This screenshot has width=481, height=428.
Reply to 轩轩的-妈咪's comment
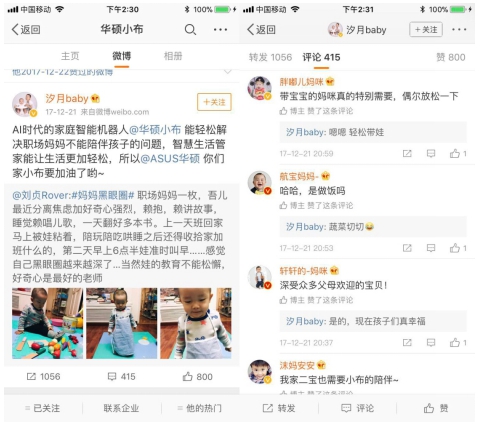point(431,342)
